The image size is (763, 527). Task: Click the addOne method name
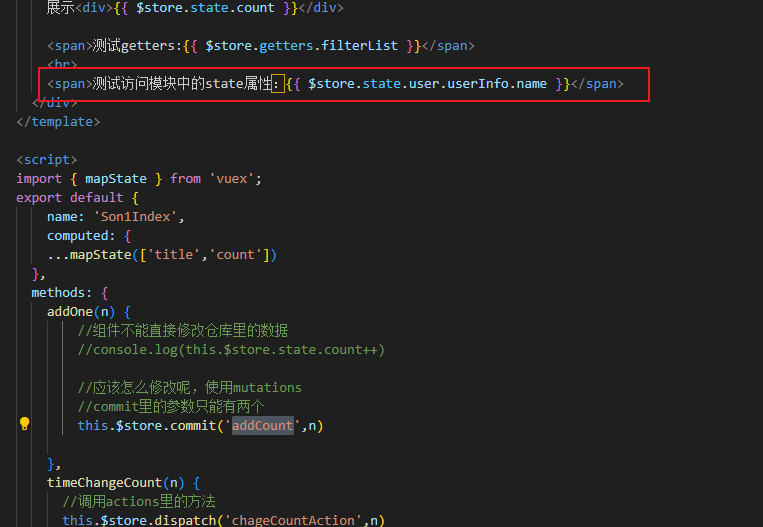point(70,311)
